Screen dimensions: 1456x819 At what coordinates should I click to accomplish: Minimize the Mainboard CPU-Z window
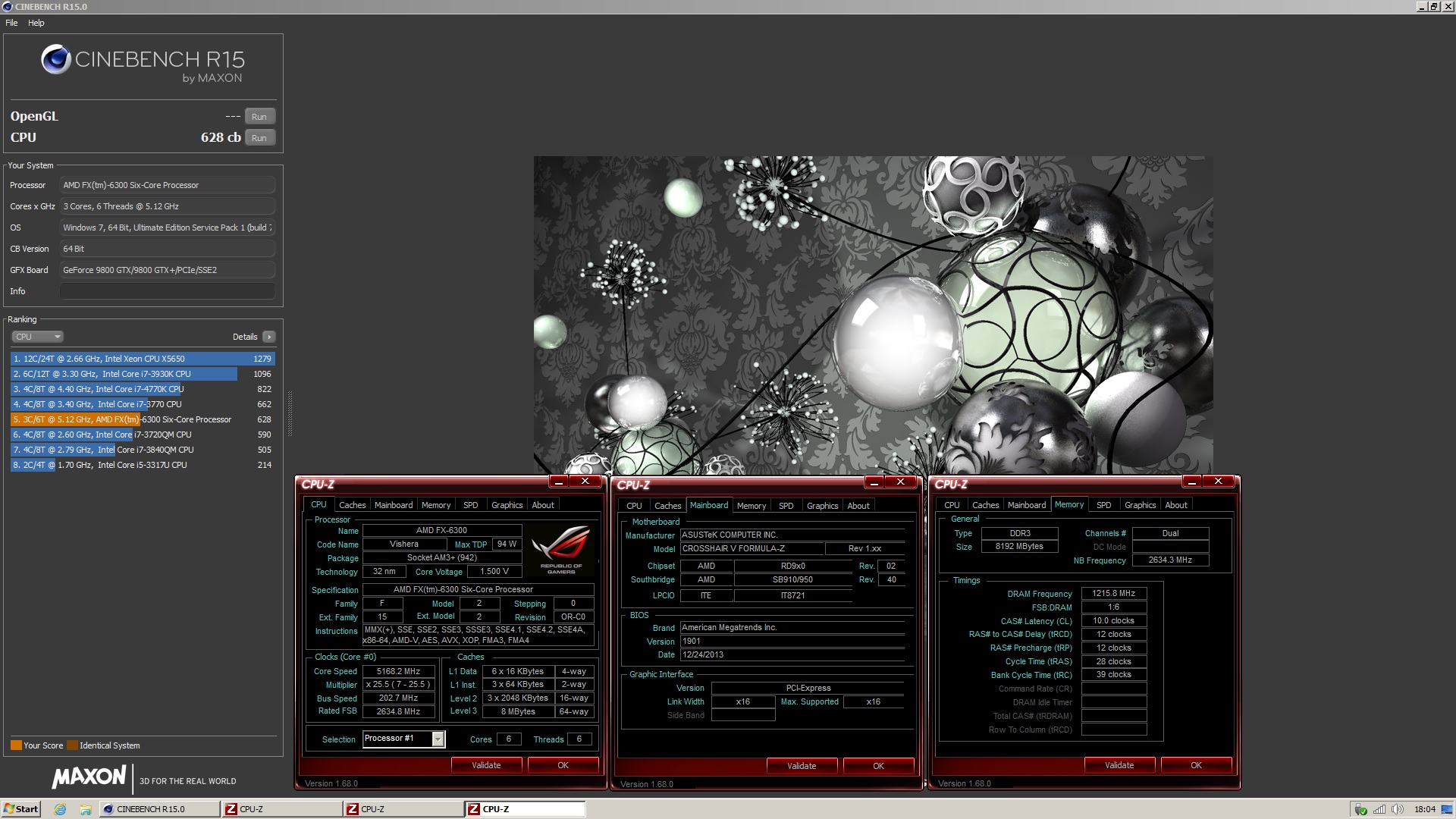tap(874, 482)
